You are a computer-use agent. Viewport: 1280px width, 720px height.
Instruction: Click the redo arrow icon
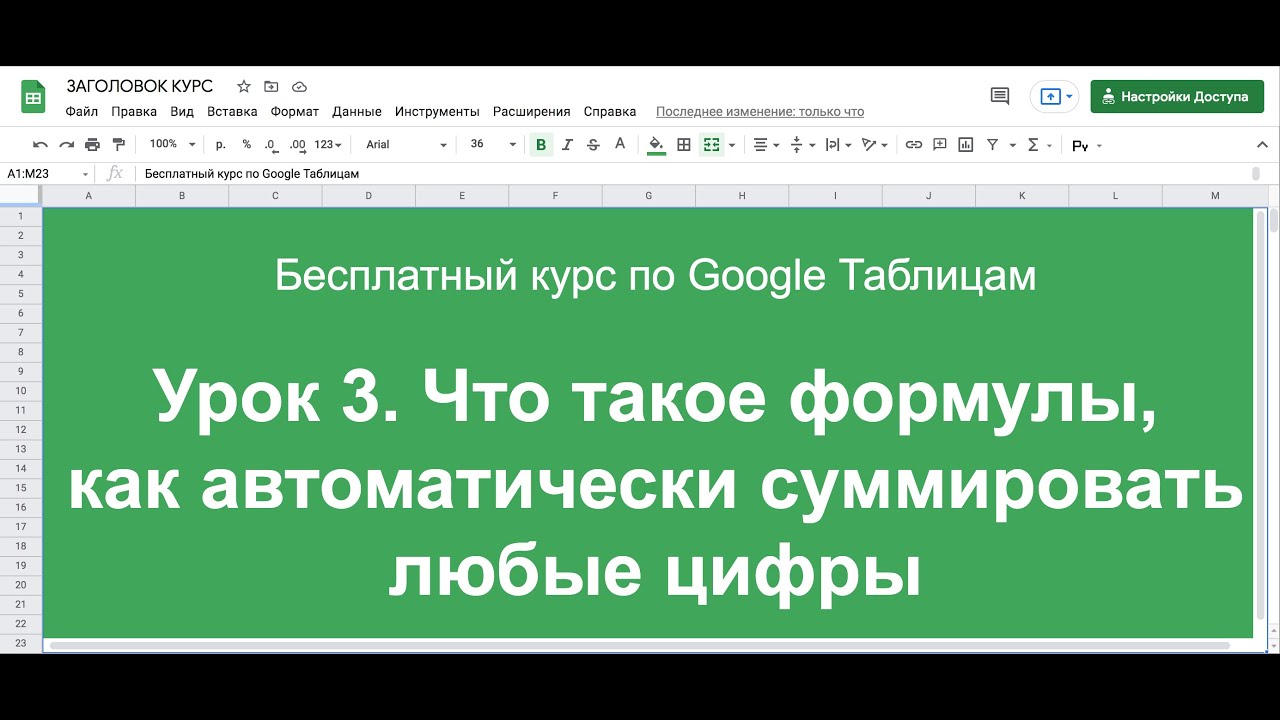[66, 145]
